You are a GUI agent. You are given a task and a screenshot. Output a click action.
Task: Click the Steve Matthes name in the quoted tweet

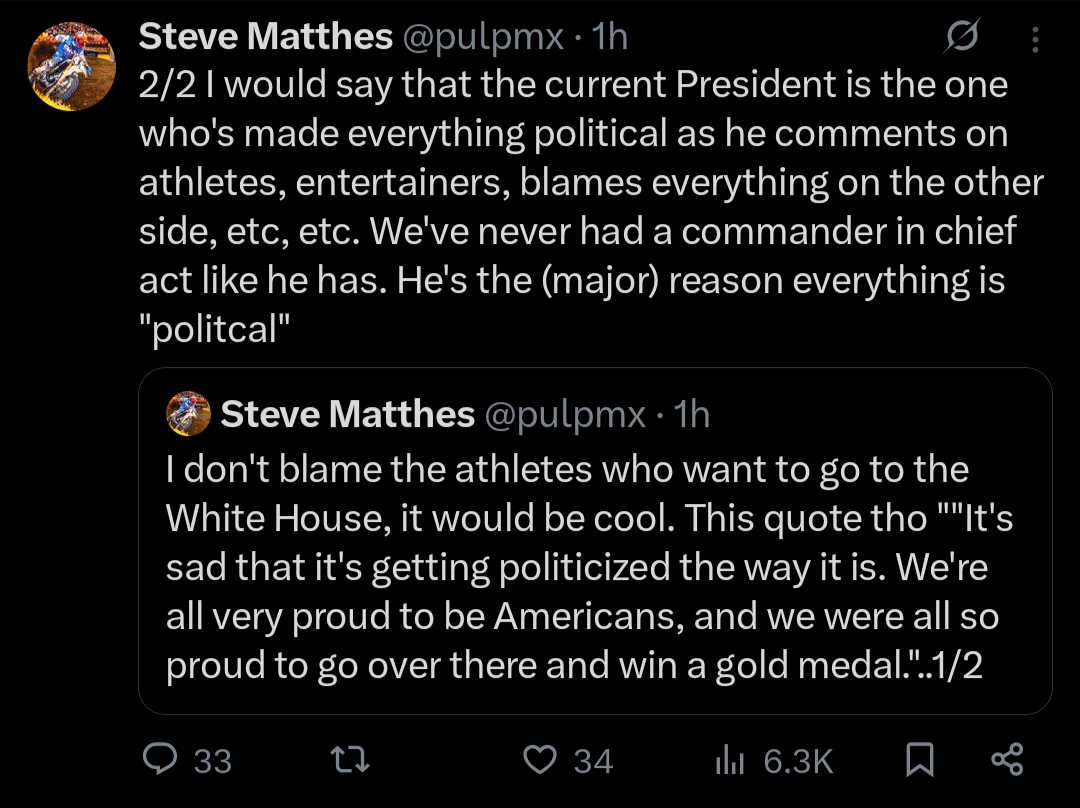coord(347,413)
